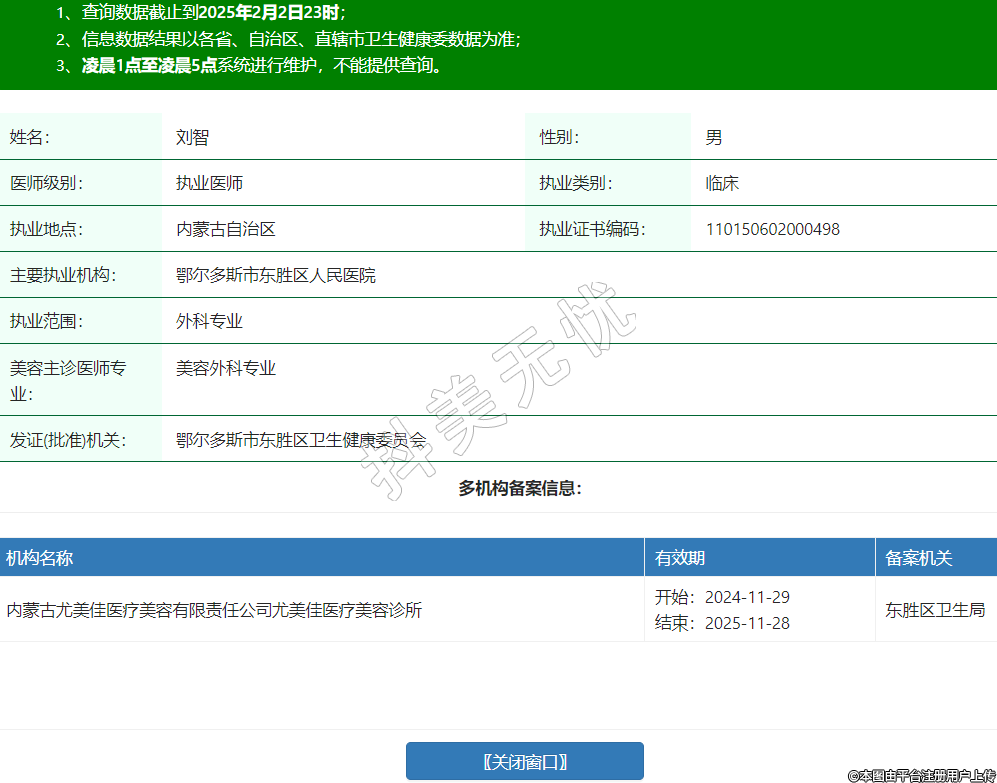Click the 有效期 column header

pos(680,558)
